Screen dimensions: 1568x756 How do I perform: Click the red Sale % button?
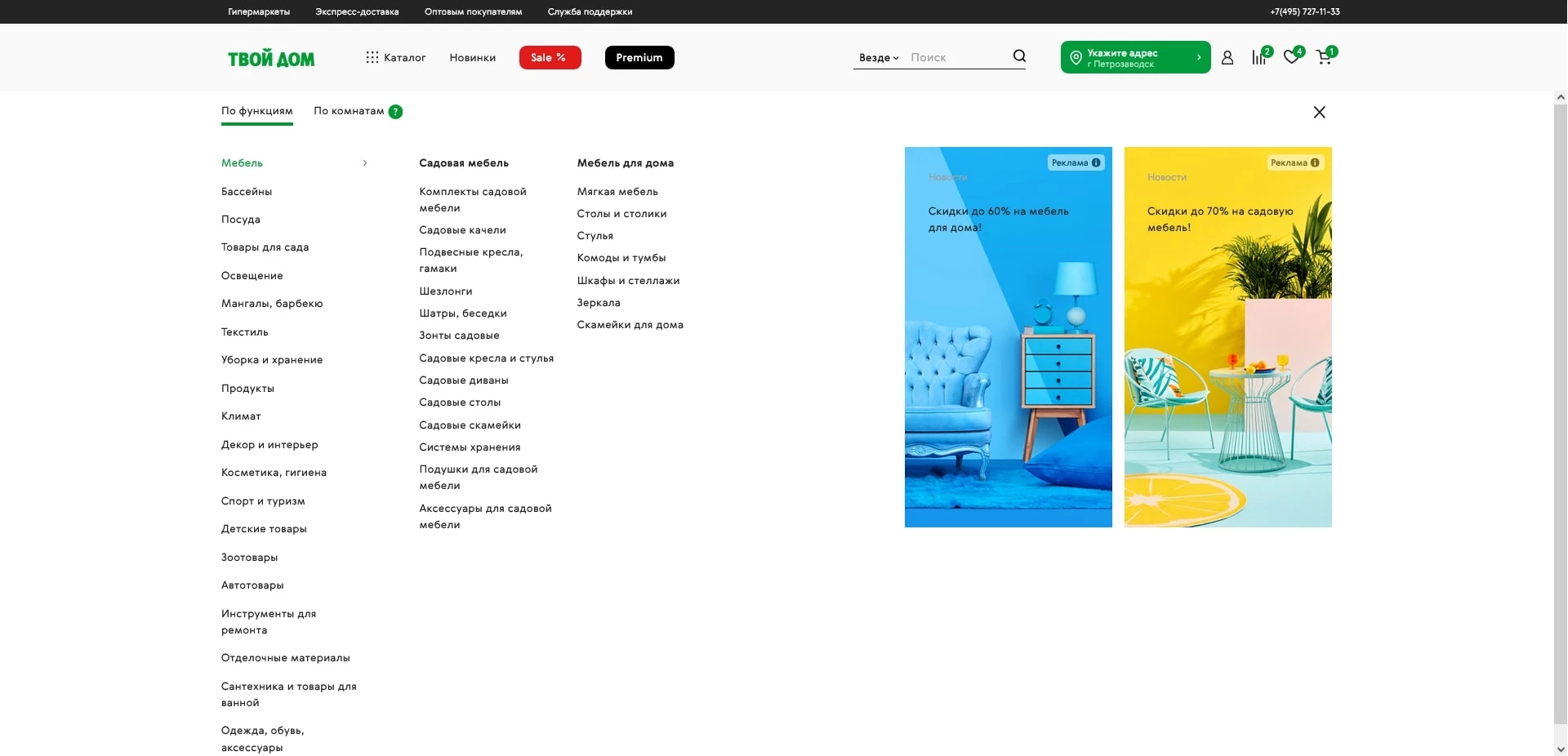550,58
